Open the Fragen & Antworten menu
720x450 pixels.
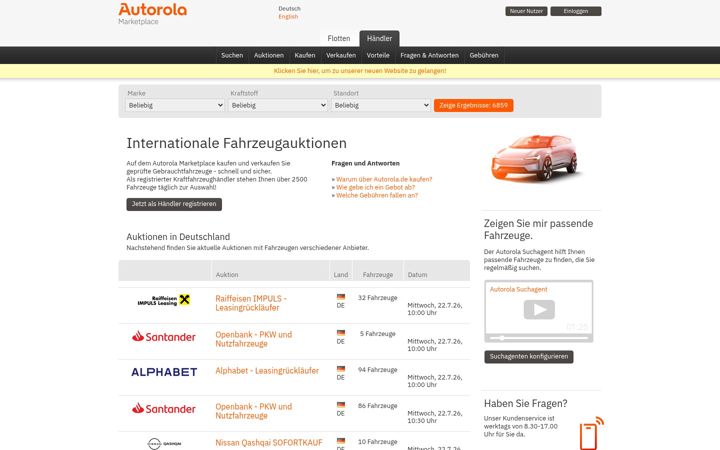point(429,55)
